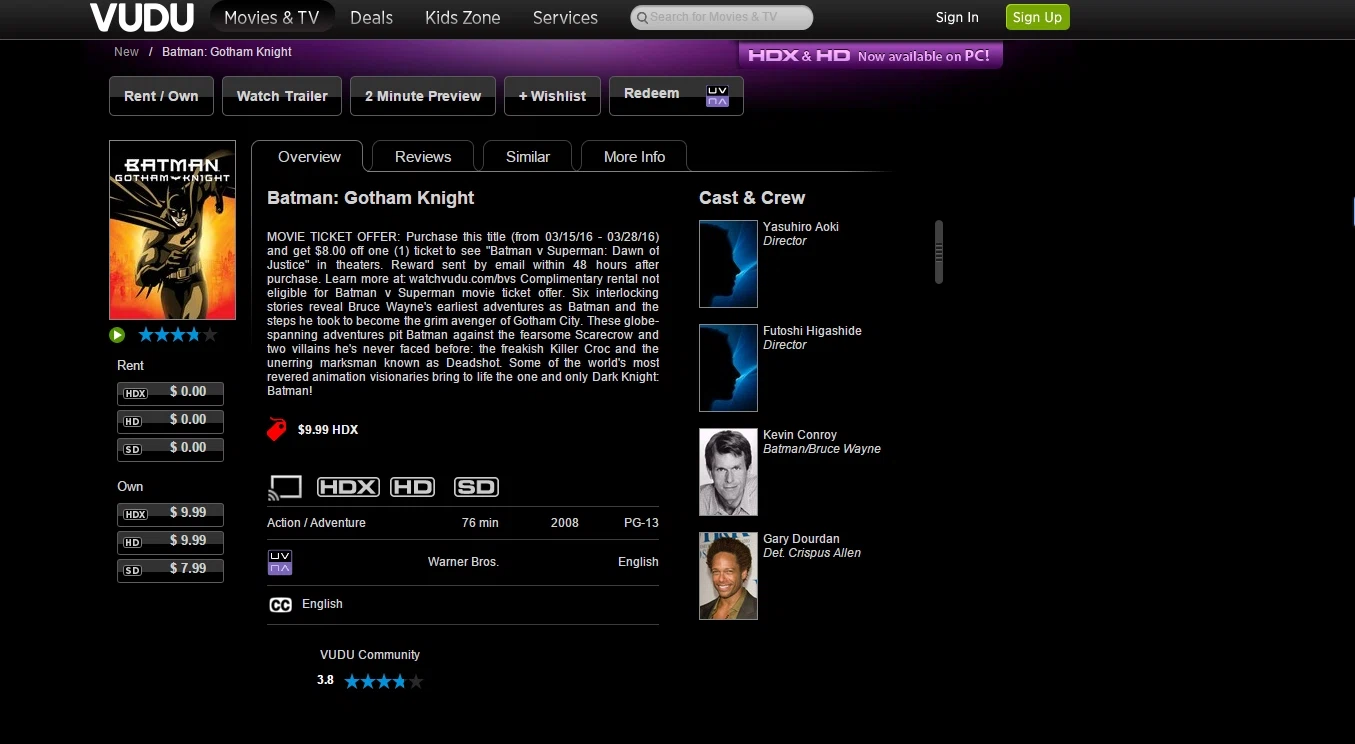Click the Search for Movies & TV field
Screen dimensions: 1355x744
click(x=721, y=17)
